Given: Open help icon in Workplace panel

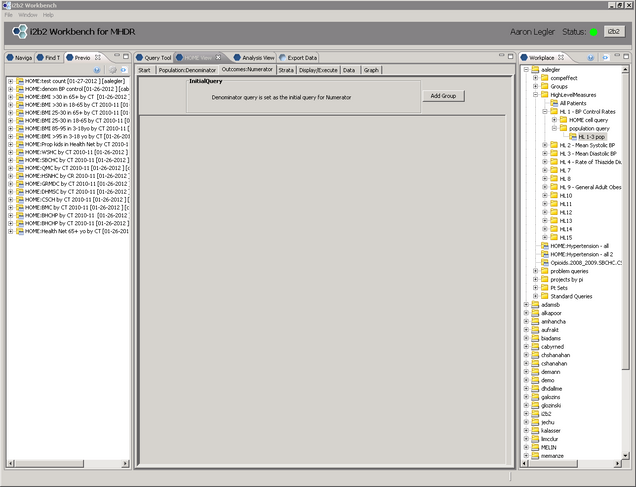Looking at the screenshot, I should click(591, 58).
